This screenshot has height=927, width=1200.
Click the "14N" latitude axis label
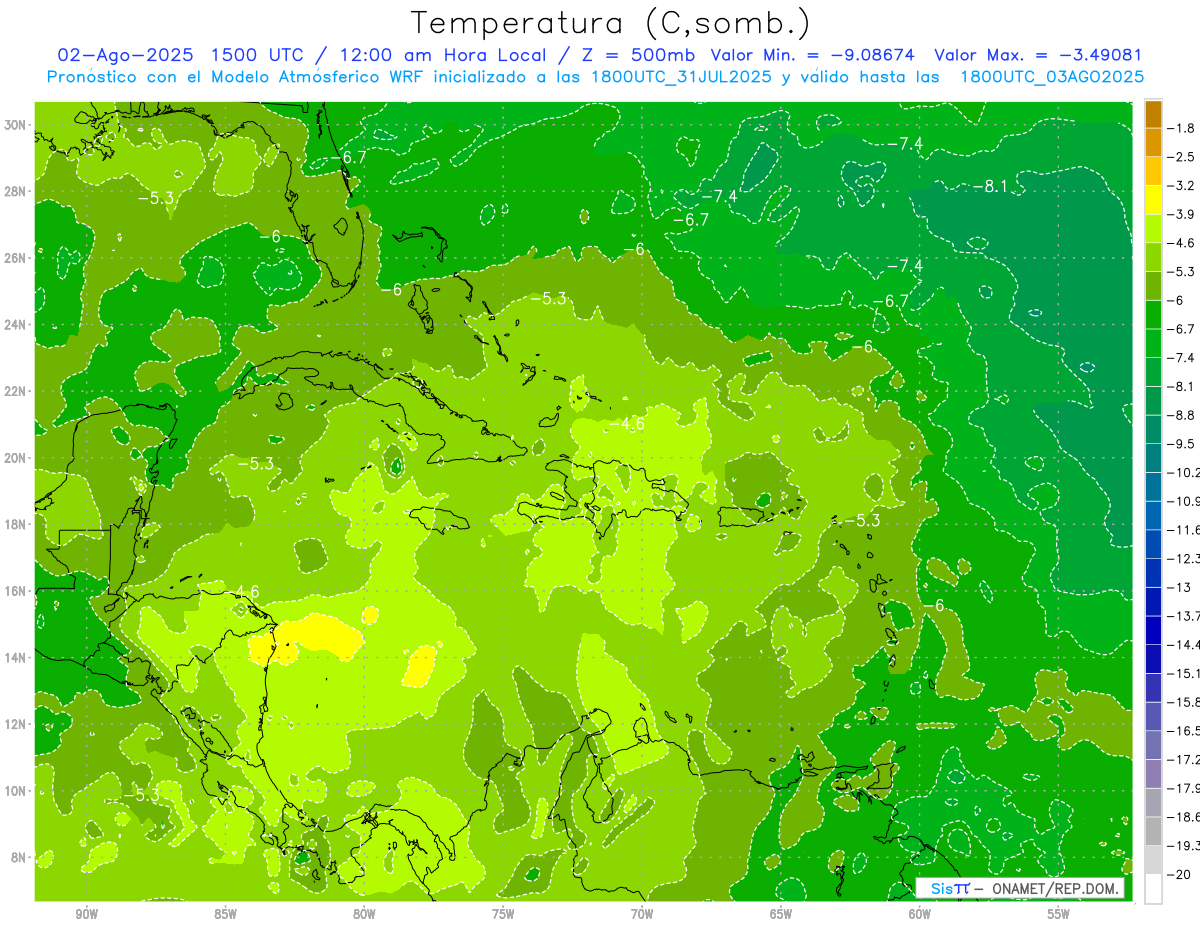(x=14, y=658)
